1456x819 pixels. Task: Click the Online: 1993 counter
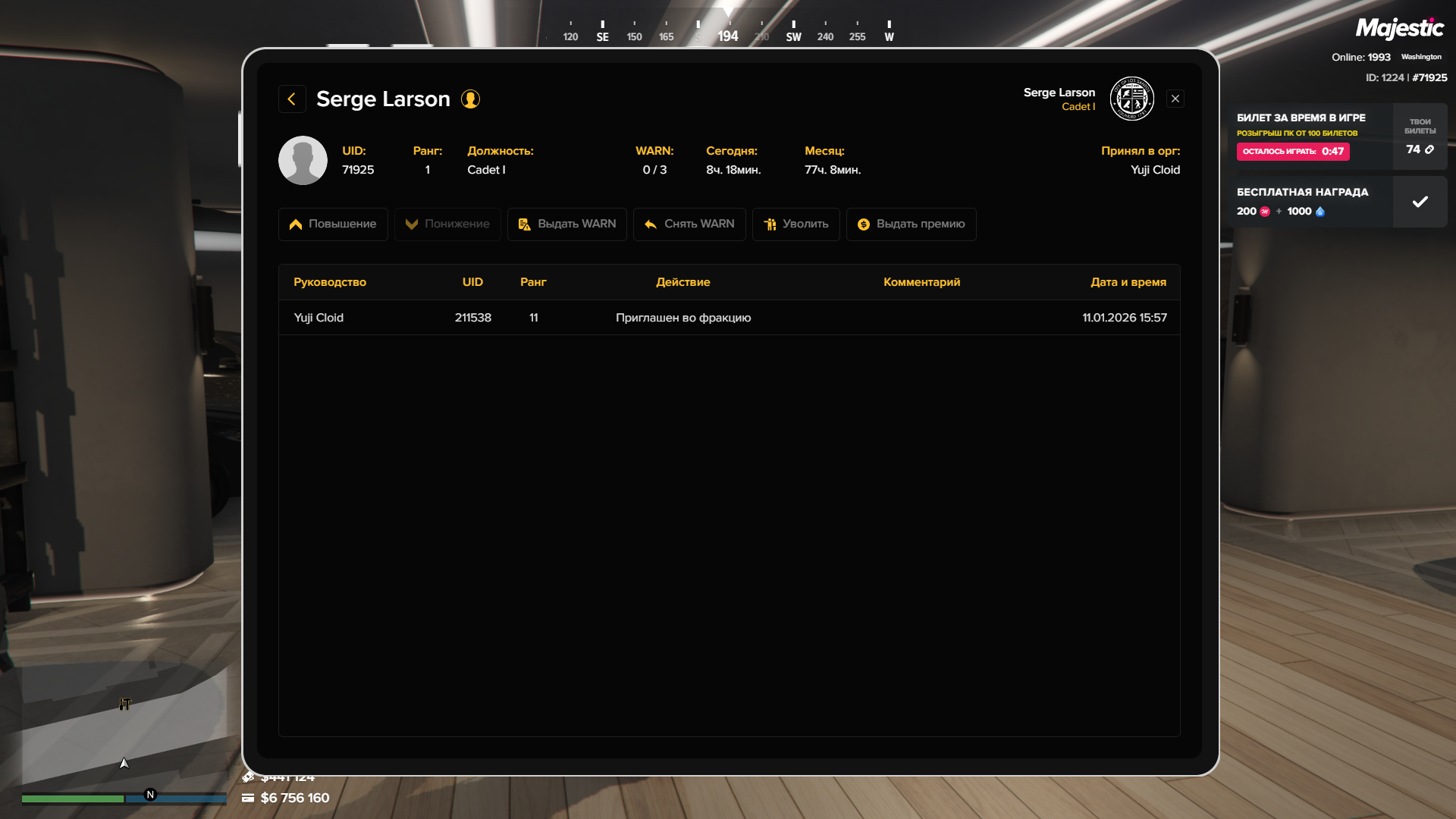point(1361,57)
